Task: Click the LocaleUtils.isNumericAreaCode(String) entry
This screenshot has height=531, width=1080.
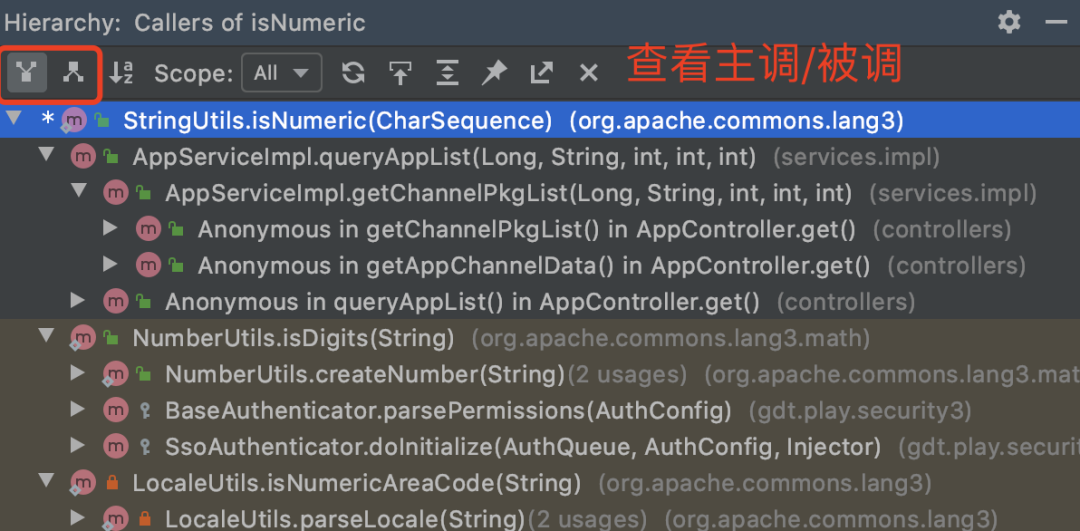Action: pos(356,483)
